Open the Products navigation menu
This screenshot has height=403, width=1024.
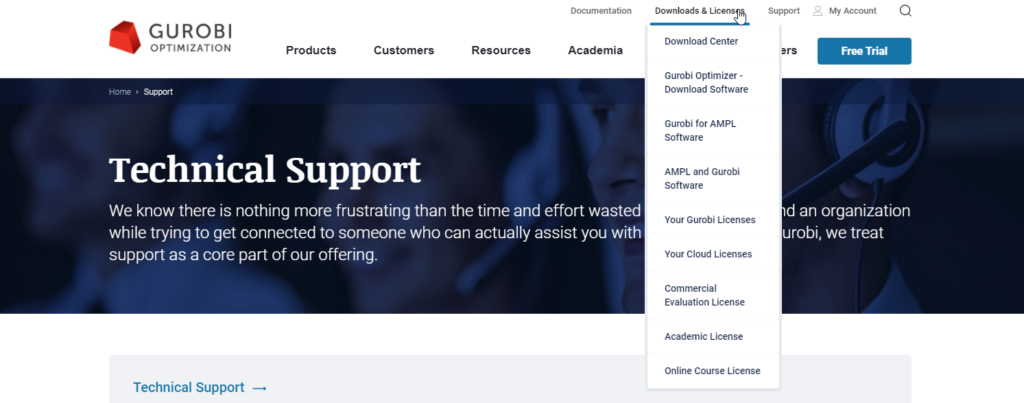tap(311, 50)
